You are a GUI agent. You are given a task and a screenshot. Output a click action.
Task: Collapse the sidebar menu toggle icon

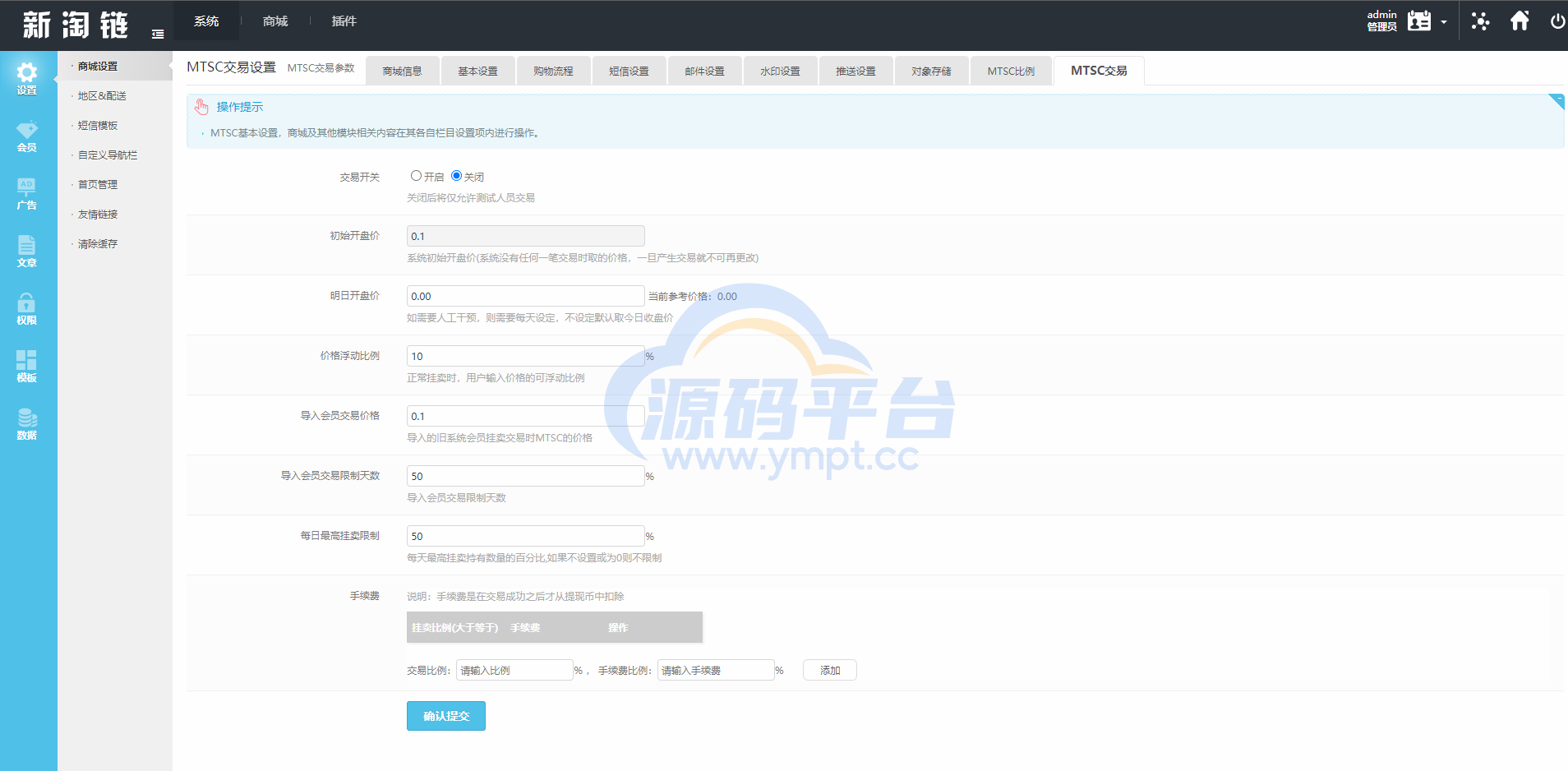(158, 34)
